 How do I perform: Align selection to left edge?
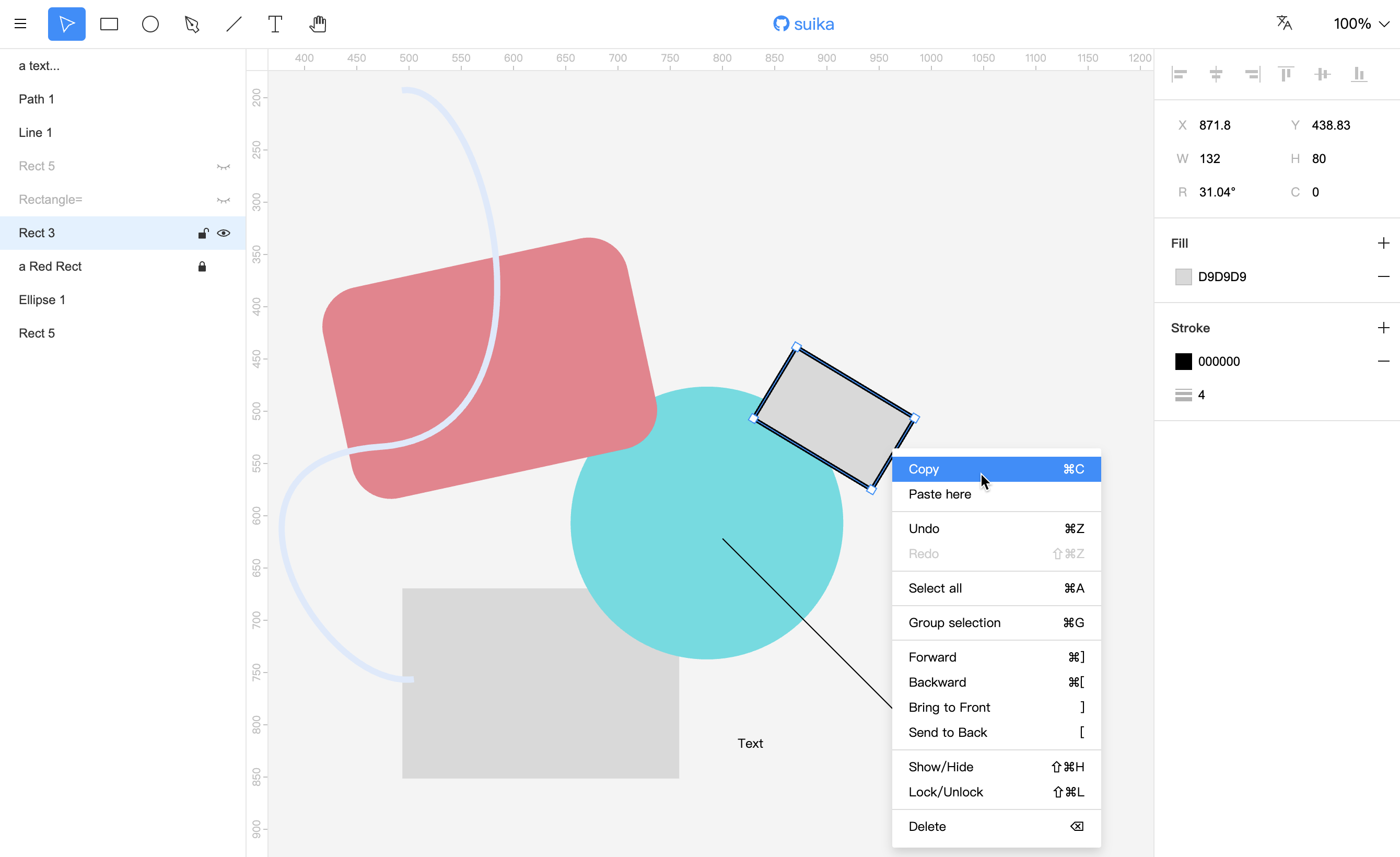pos(1180,74)
